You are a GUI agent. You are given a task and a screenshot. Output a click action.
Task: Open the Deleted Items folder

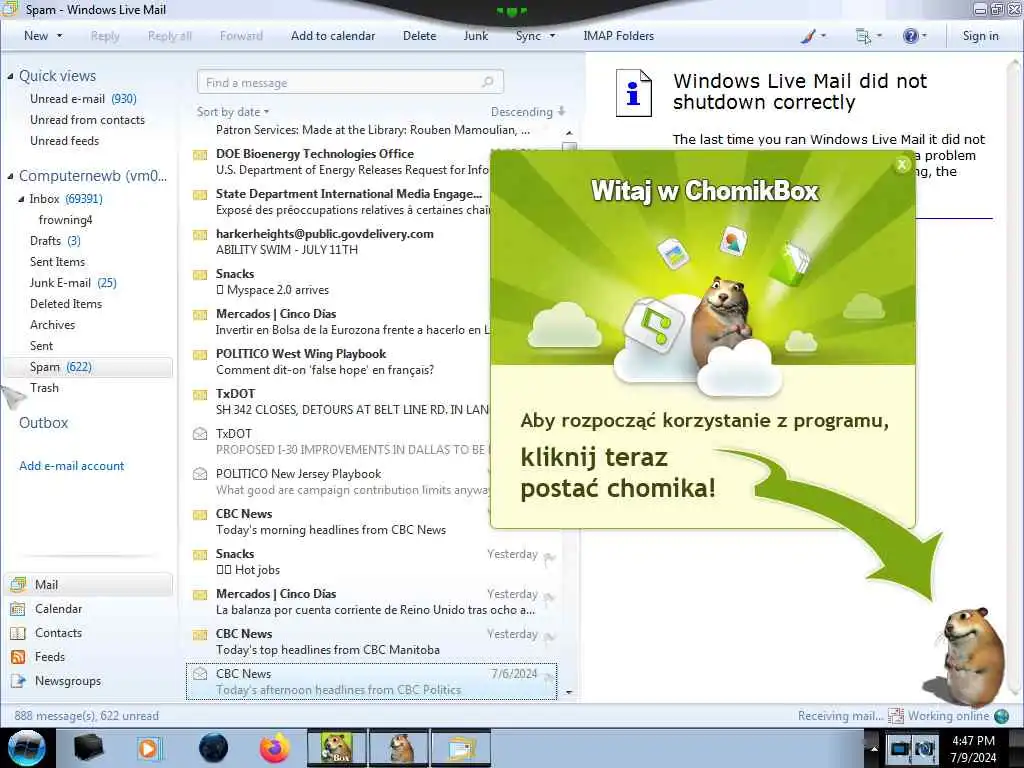[66, 303]
